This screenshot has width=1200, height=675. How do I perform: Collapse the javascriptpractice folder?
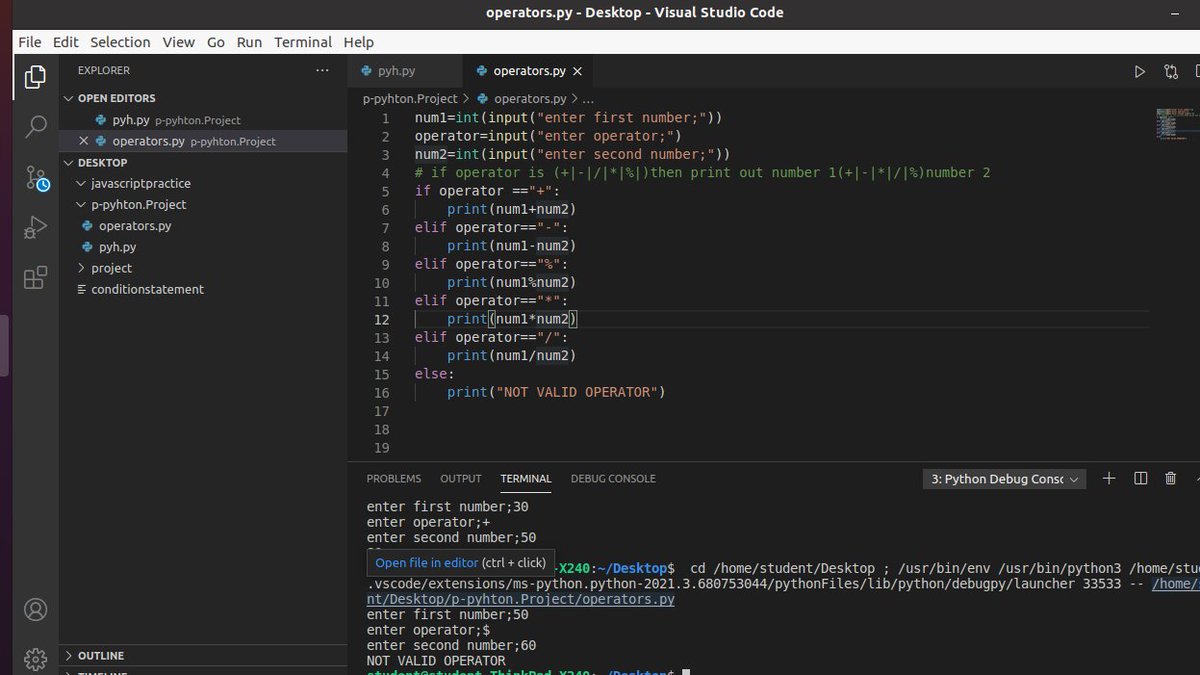(82, 184)
